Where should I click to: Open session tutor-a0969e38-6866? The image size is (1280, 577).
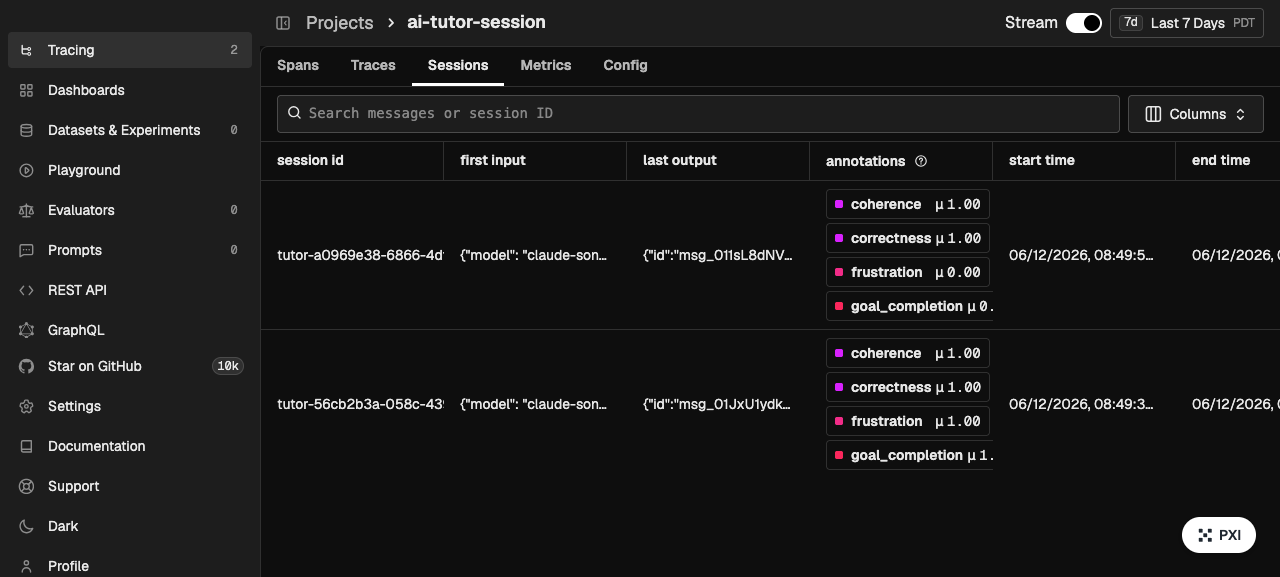359,255
